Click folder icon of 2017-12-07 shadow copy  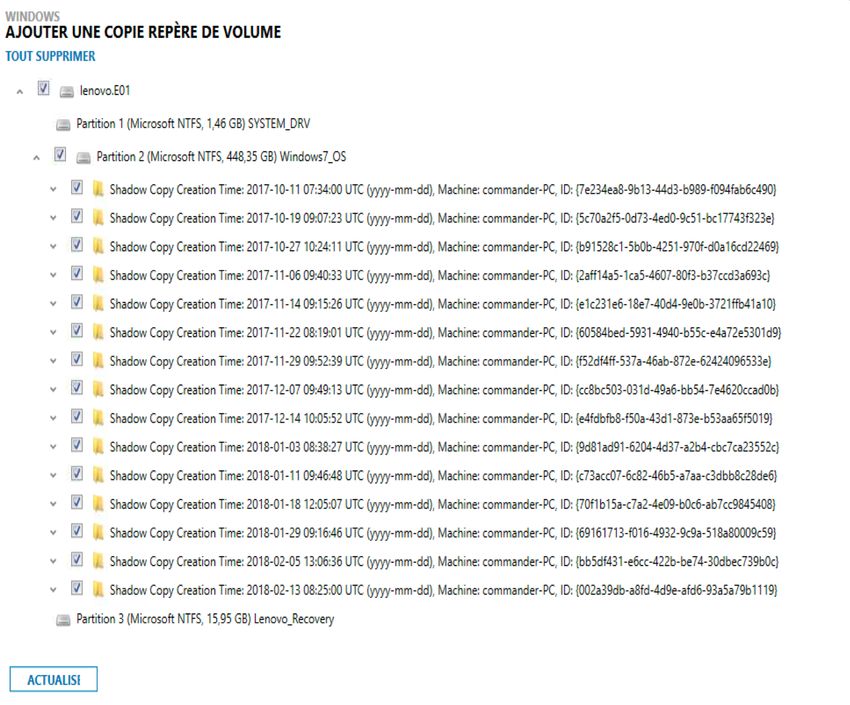tap(98, 390)
